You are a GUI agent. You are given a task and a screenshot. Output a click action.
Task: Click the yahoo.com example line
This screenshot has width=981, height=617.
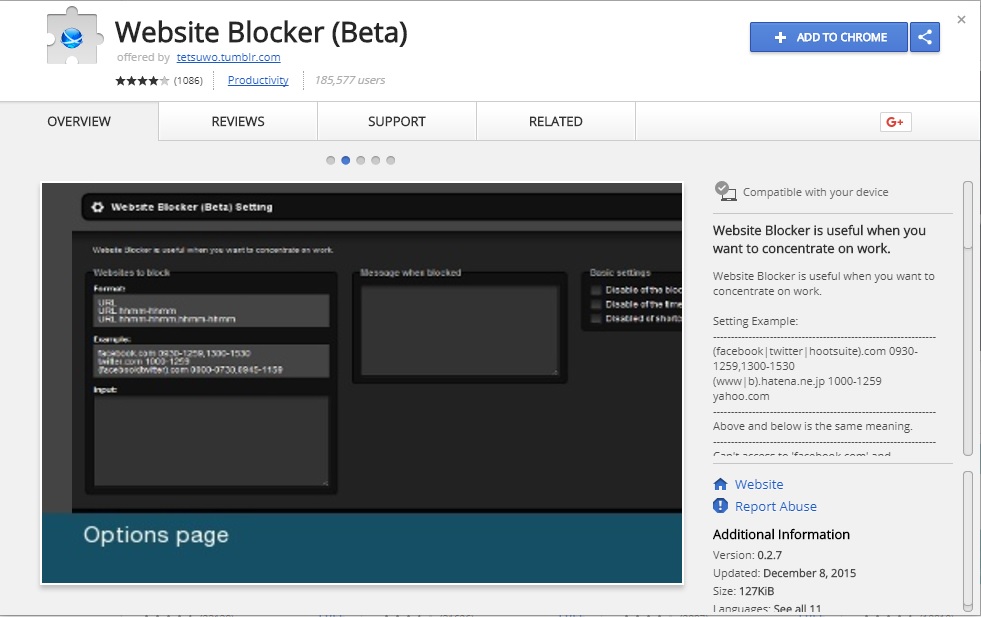[741, 396]
